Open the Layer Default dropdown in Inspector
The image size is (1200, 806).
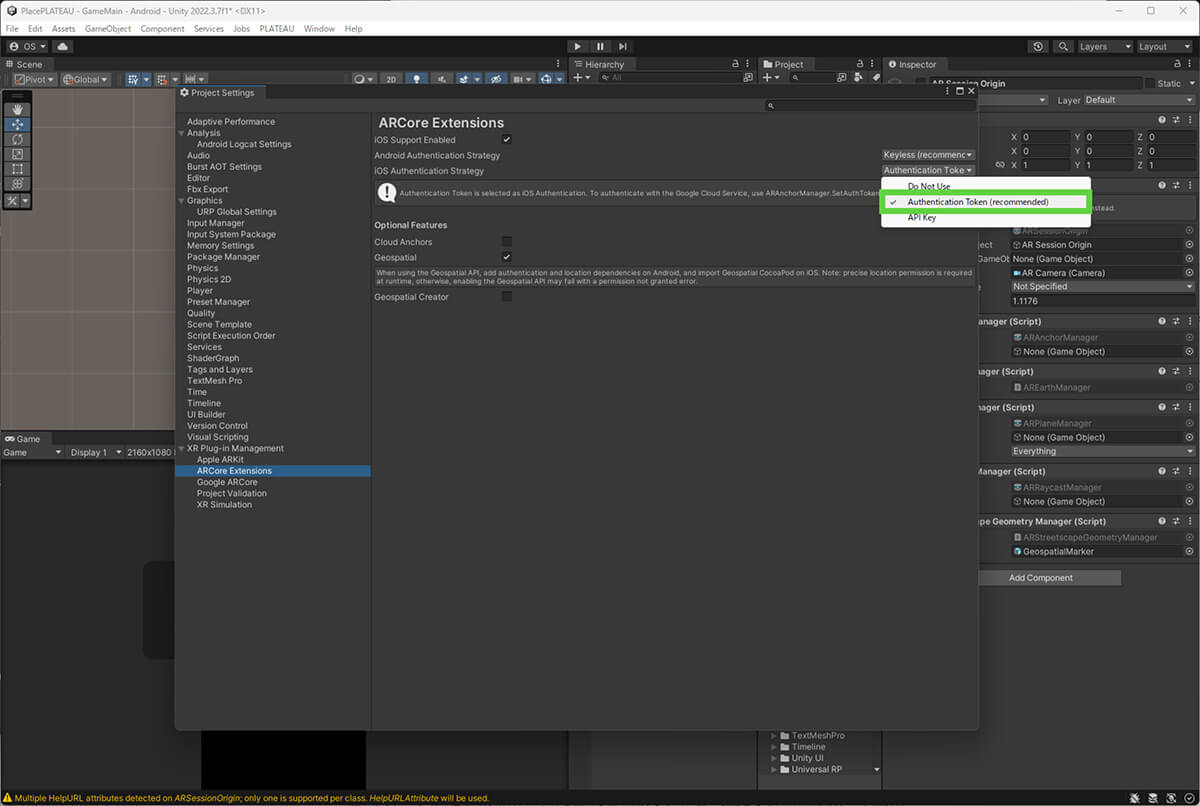[x=1139, y=100]
